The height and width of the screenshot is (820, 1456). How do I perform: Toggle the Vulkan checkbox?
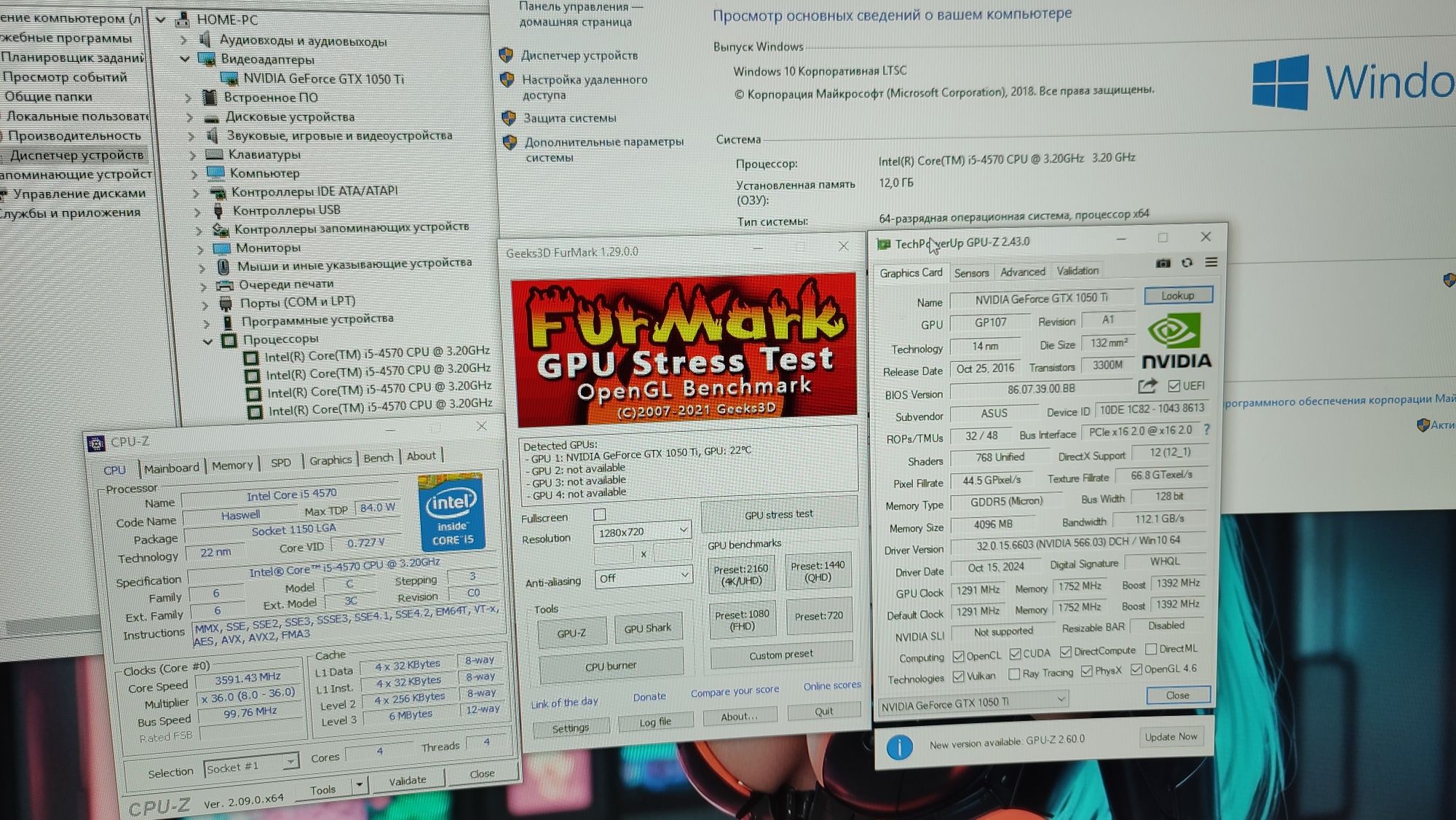click(959, 677)
